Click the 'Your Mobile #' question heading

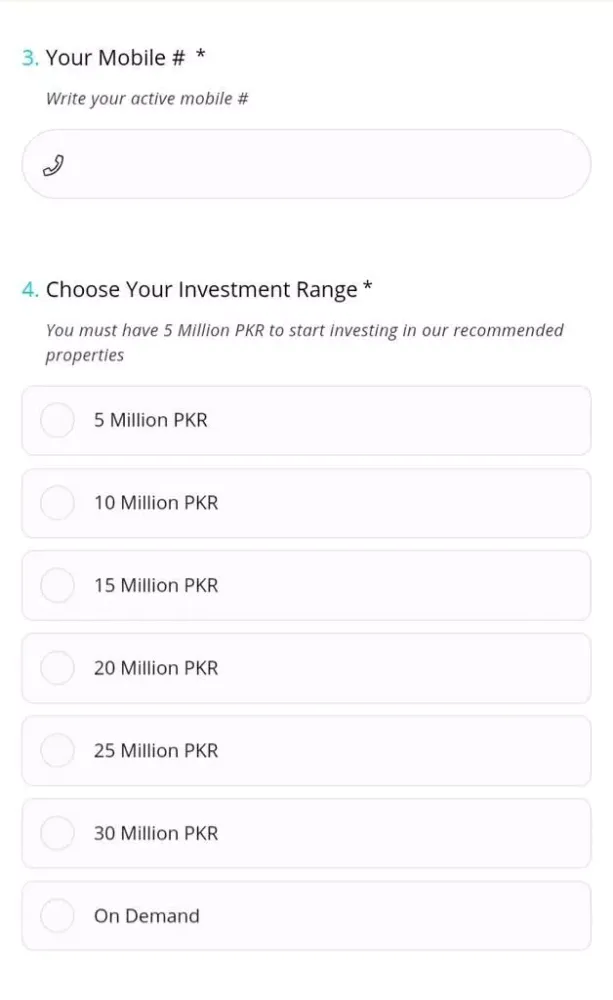pyautogui.click(x=115, y=58)
